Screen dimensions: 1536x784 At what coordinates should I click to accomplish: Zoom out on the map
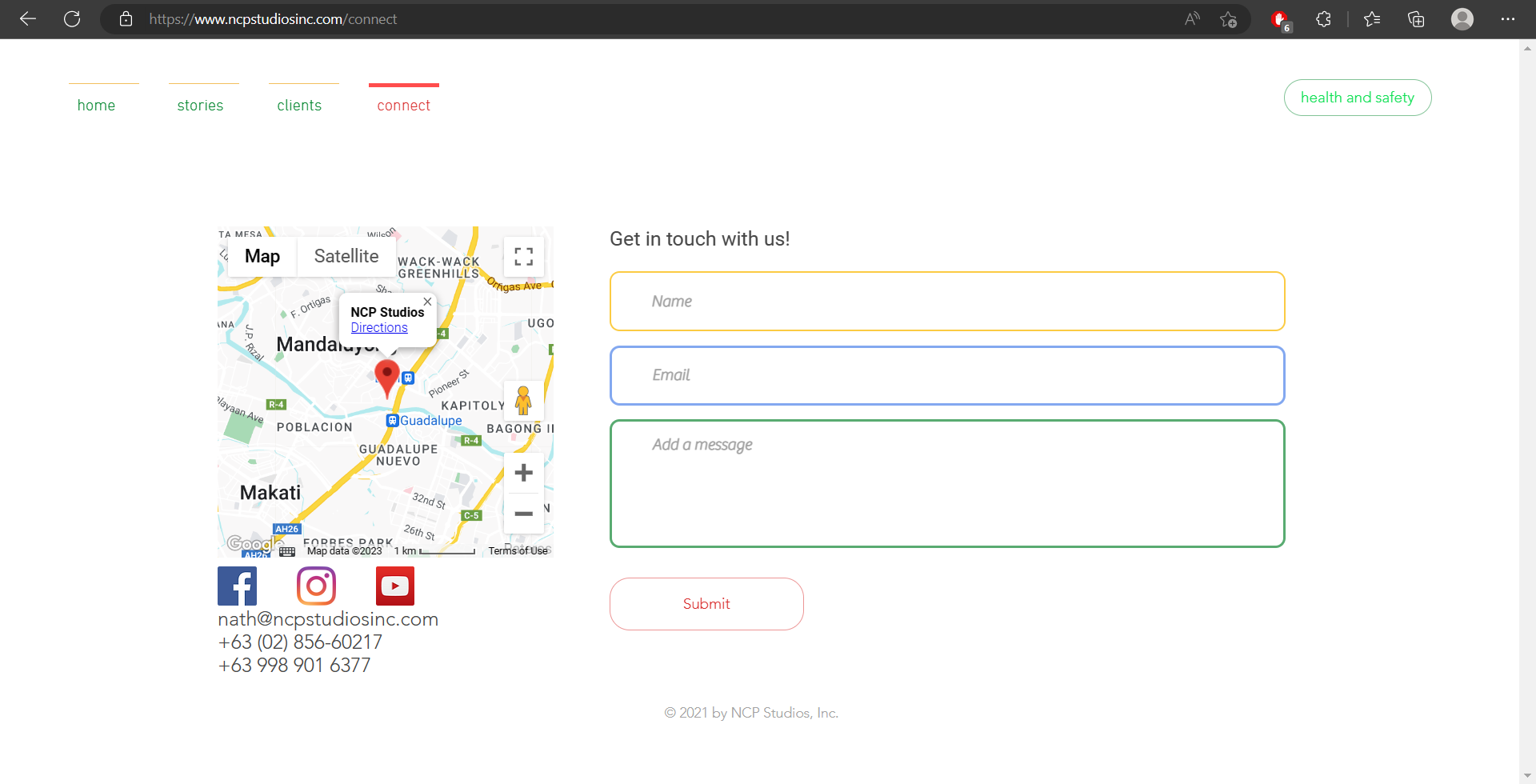pos(524,514)
